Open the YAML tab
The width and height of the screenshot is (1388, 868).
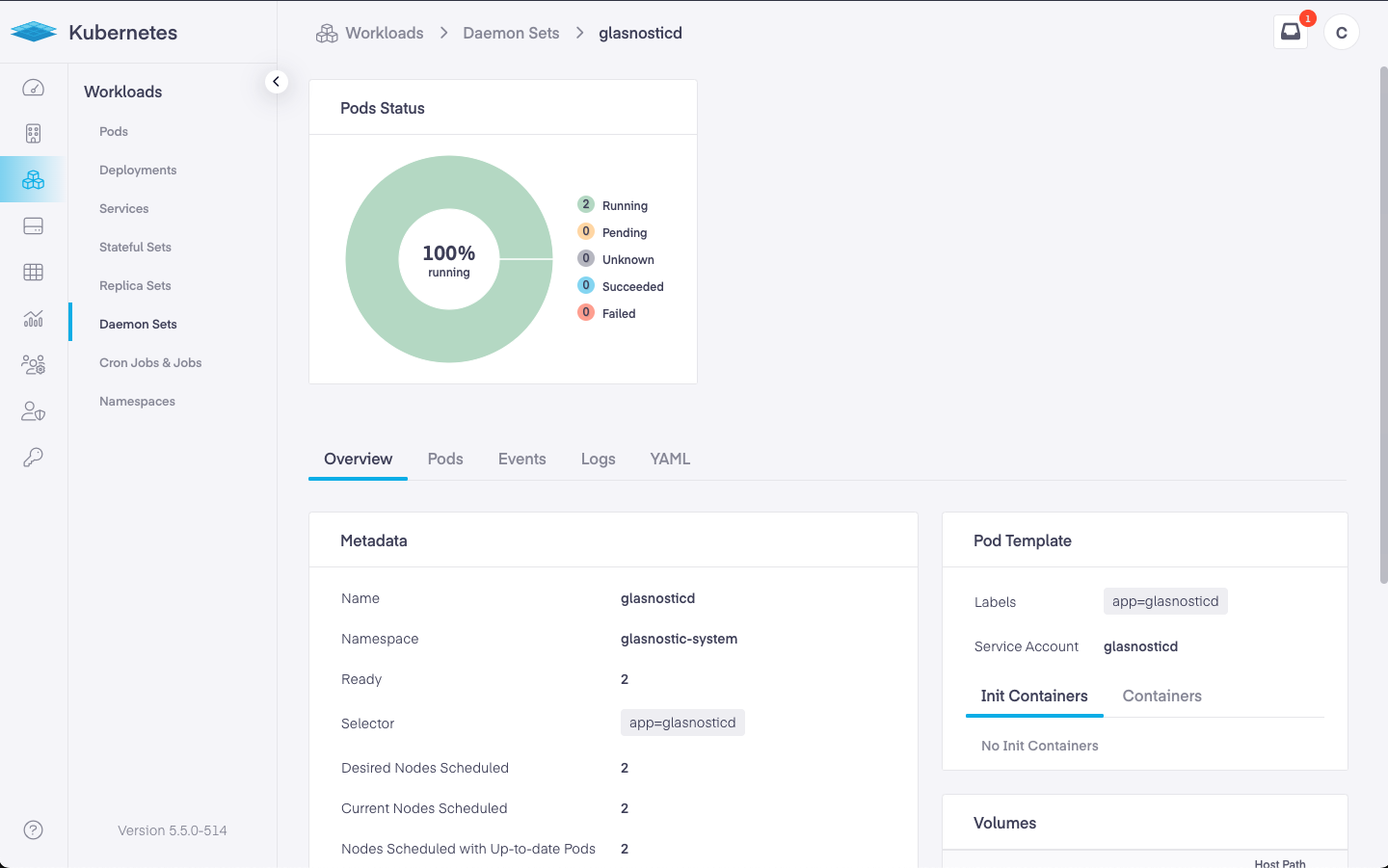tap(670, 460)
